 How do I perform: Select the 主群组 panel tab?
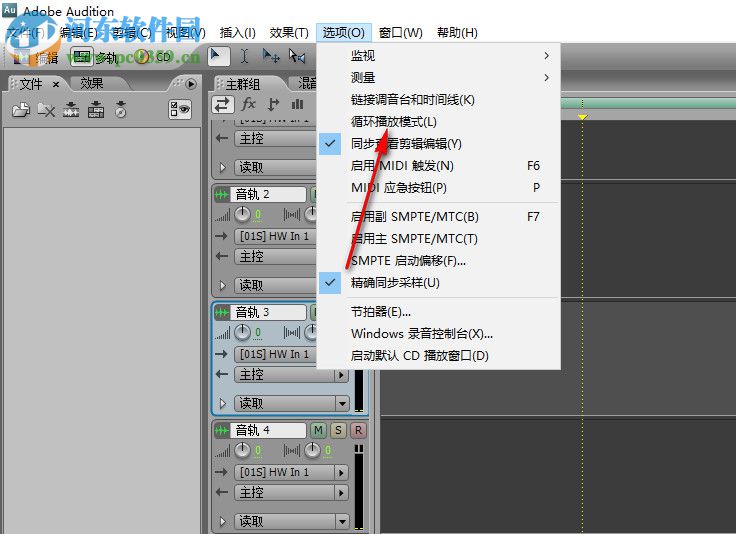coord(242,84)
